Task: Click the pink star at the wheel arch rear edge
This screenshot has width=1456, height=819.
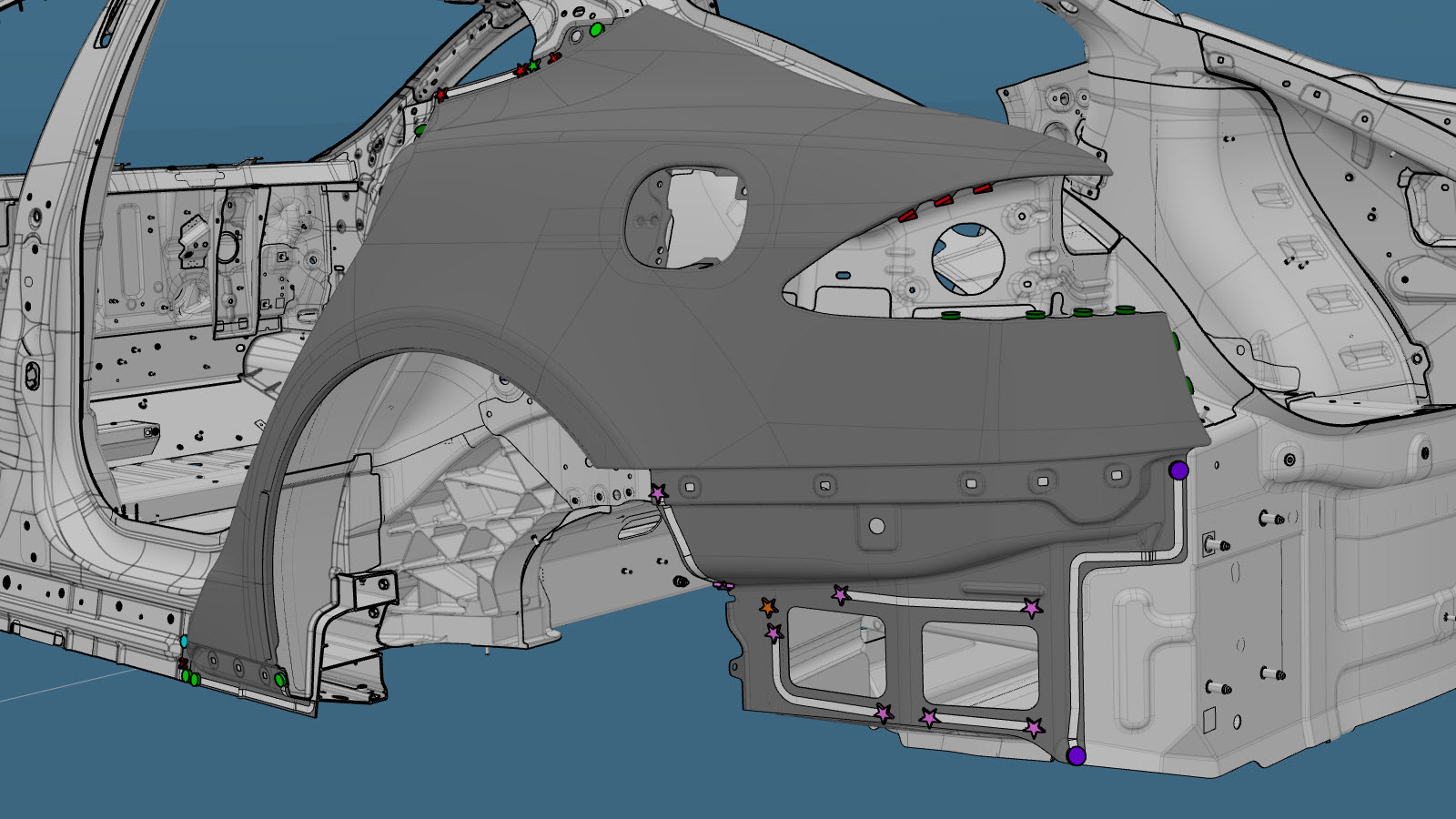Action: (x=658, y=493)
